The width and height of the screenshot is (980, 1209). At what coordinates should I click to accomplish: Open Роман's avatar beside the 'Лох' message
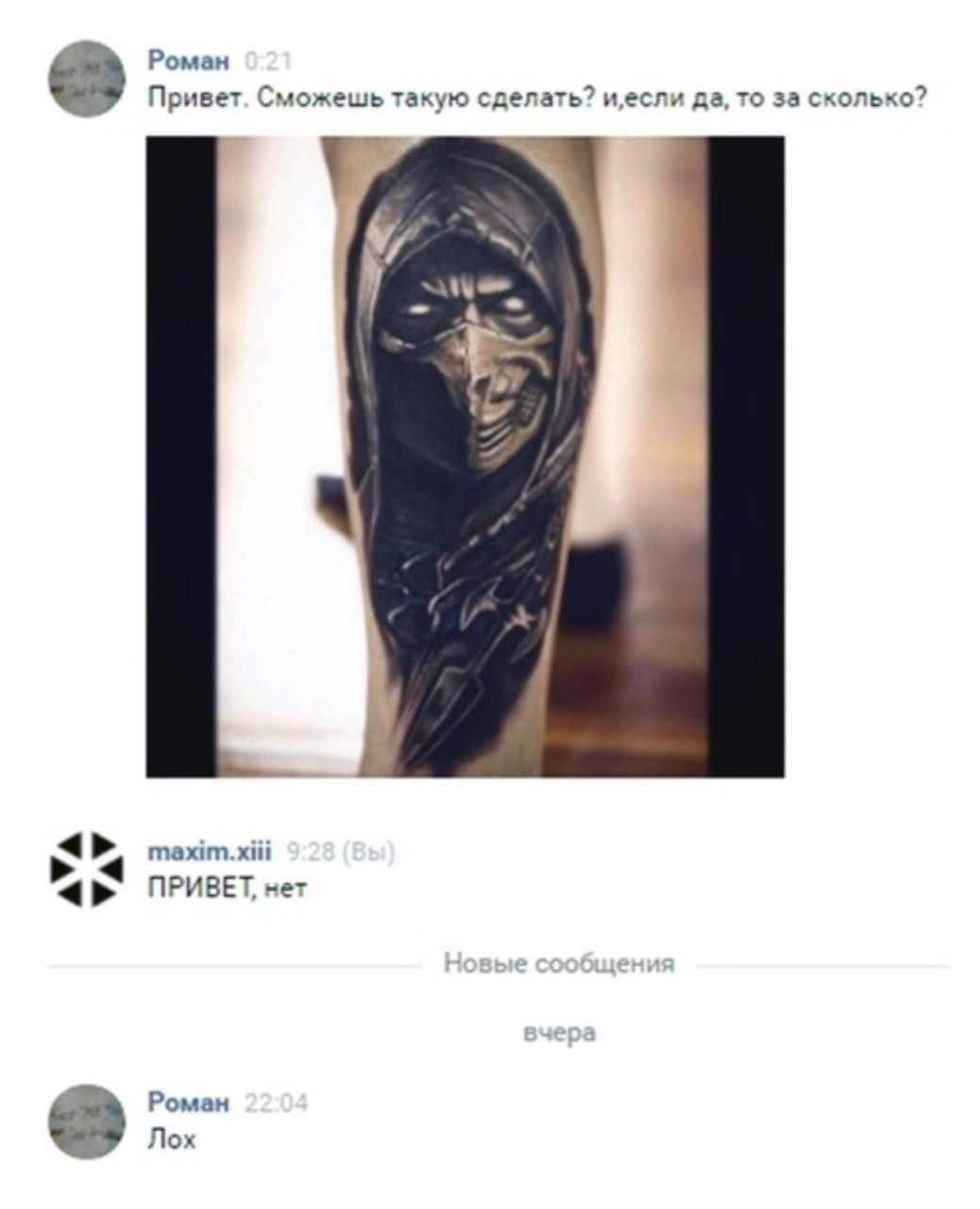coord(86,1121)
